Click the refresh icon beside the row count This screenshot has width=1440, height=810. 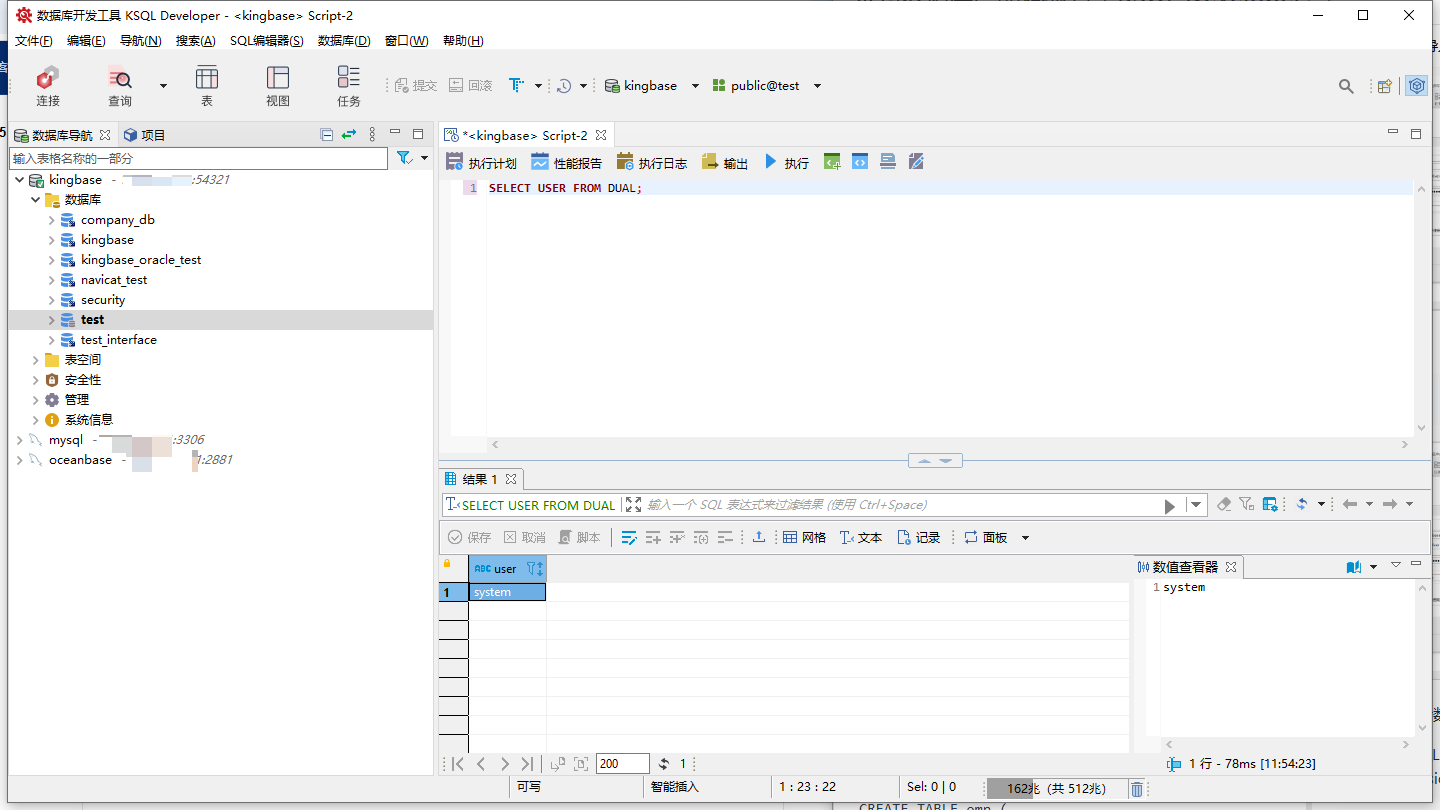click(x=664, y=764)
